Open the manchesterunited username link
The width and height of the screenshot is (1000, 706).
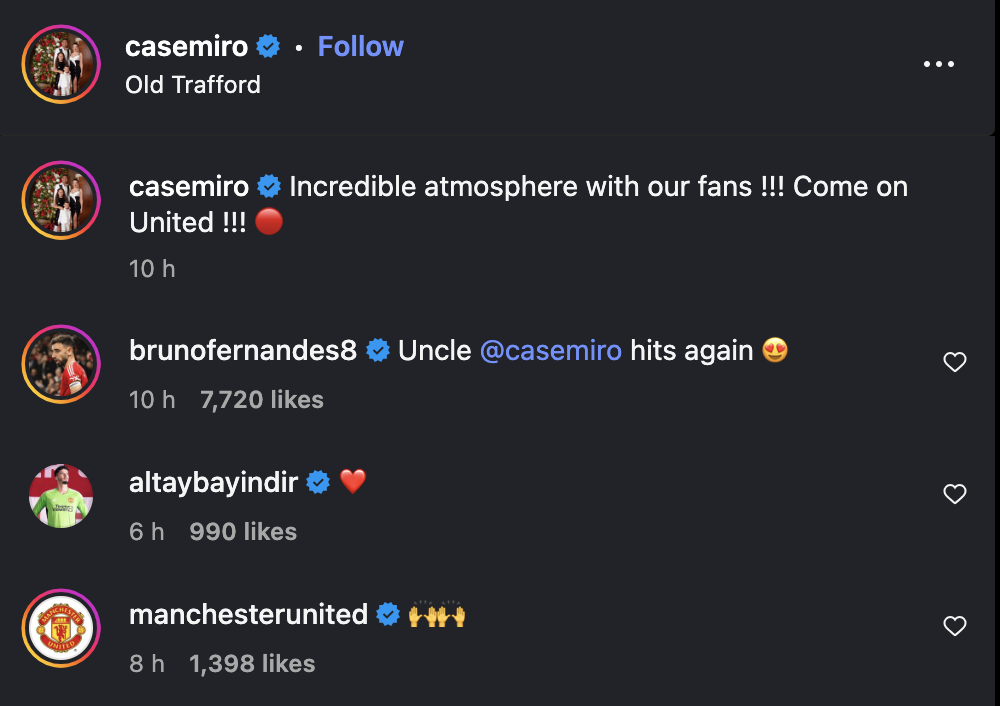pyautogui.click(x=249, y=614)
